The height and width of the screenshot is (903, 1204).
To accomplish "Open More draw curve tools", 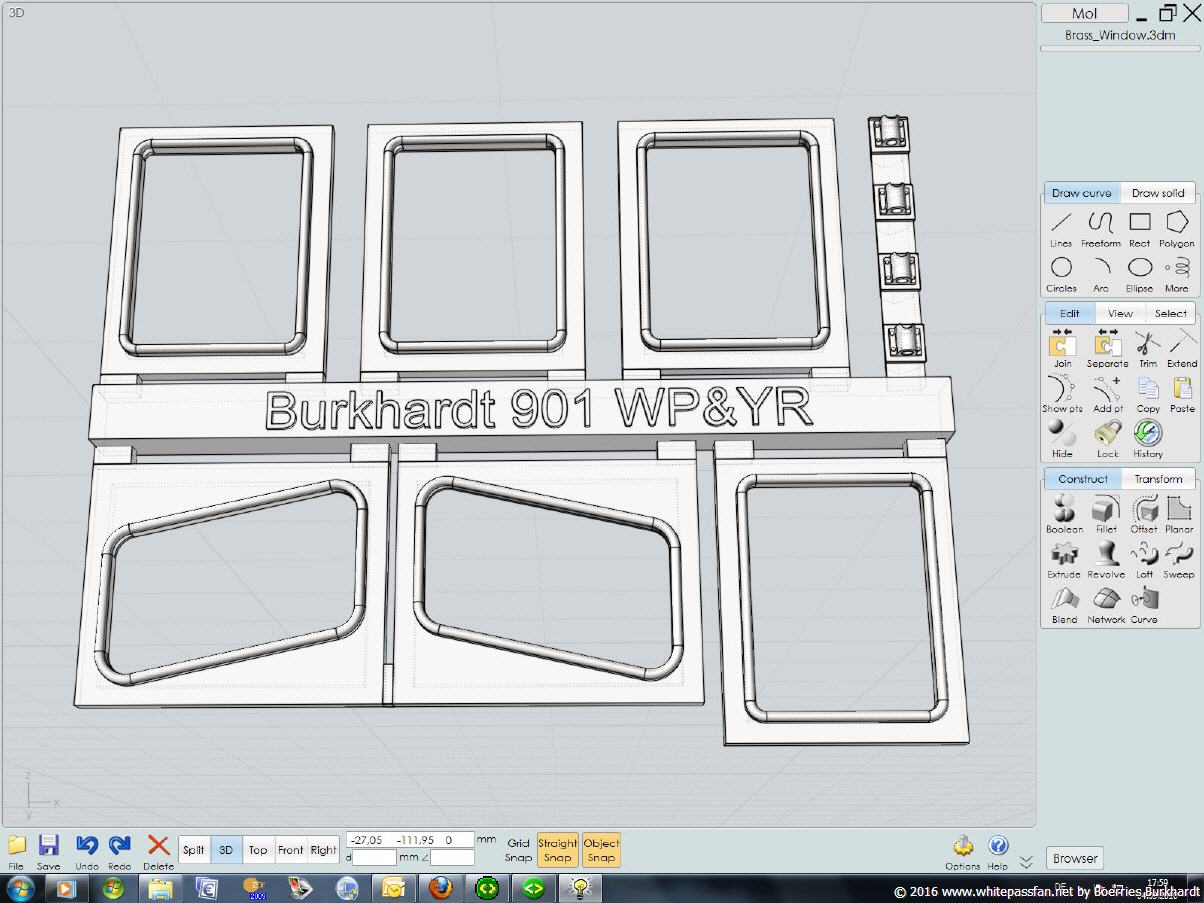I will click(1177, 274).
